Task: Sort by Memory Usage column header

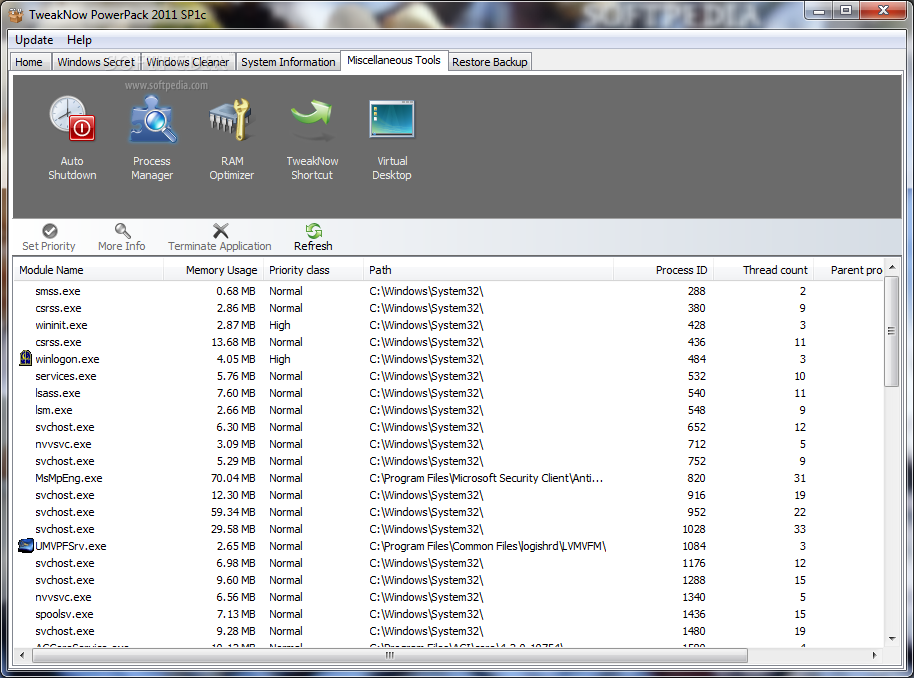Action: [x=213, y=270]
